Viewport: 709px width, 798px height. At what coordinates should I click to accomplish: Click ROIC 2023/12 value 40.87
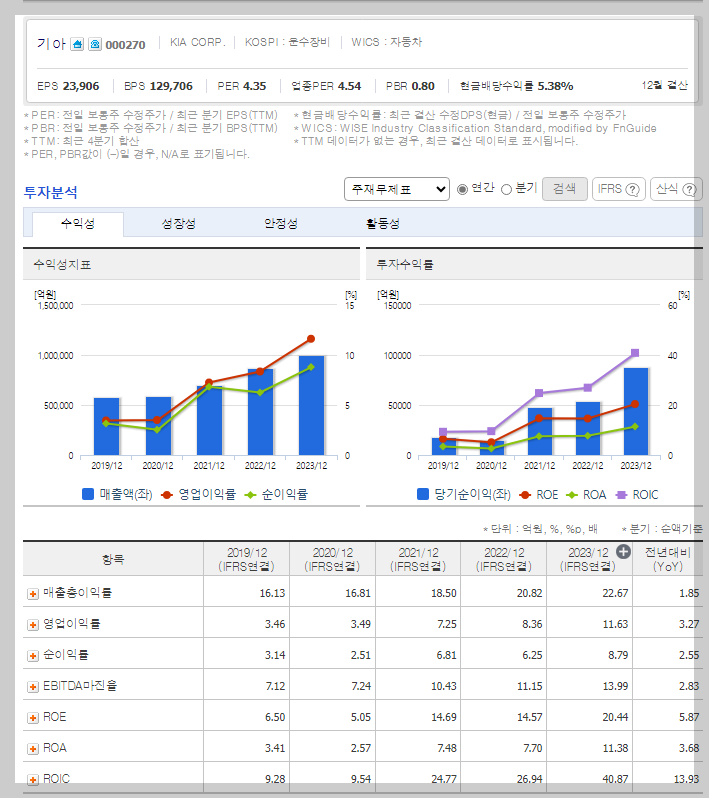(615, 779)
